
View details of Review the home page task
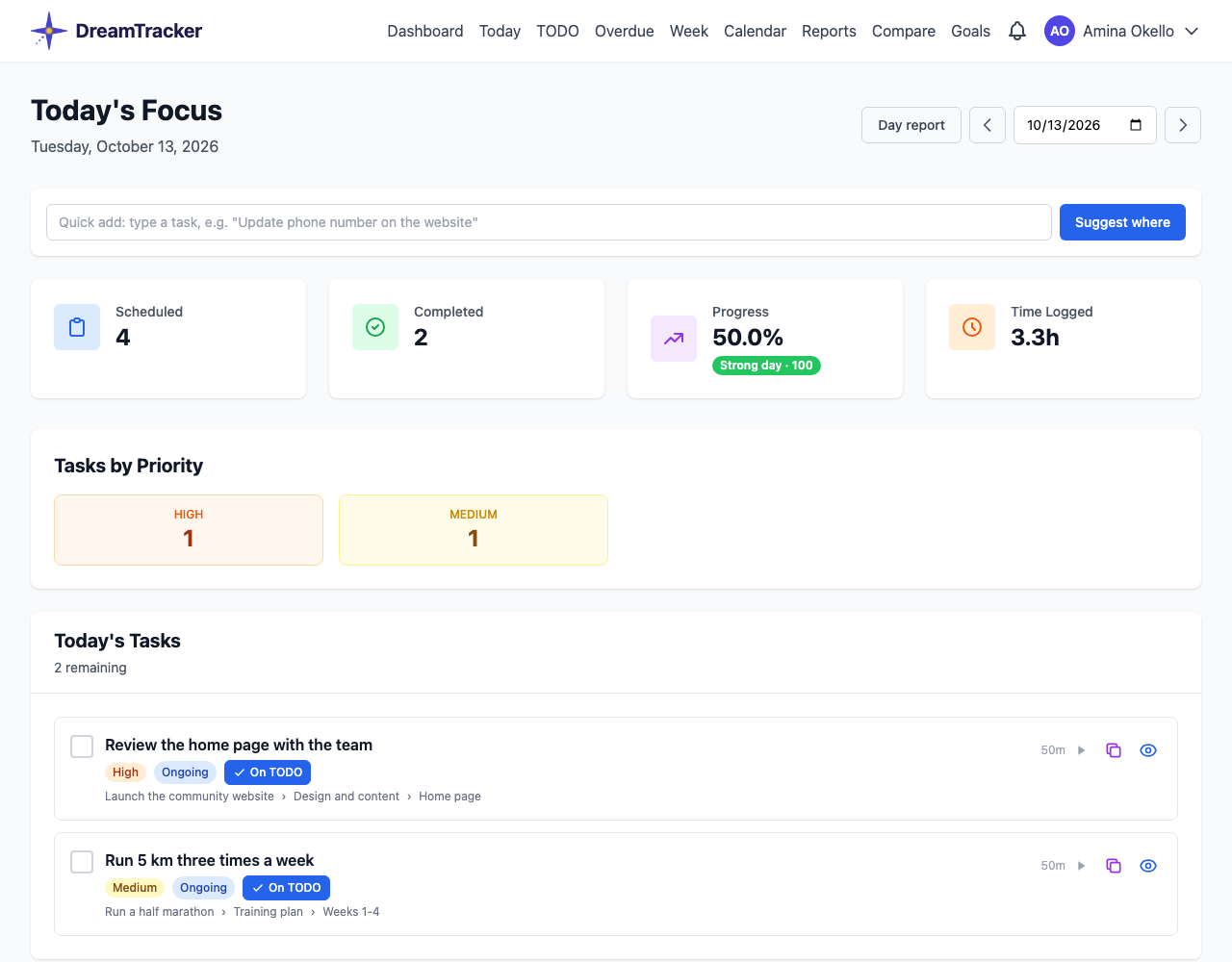click(x=1148, y=750)
